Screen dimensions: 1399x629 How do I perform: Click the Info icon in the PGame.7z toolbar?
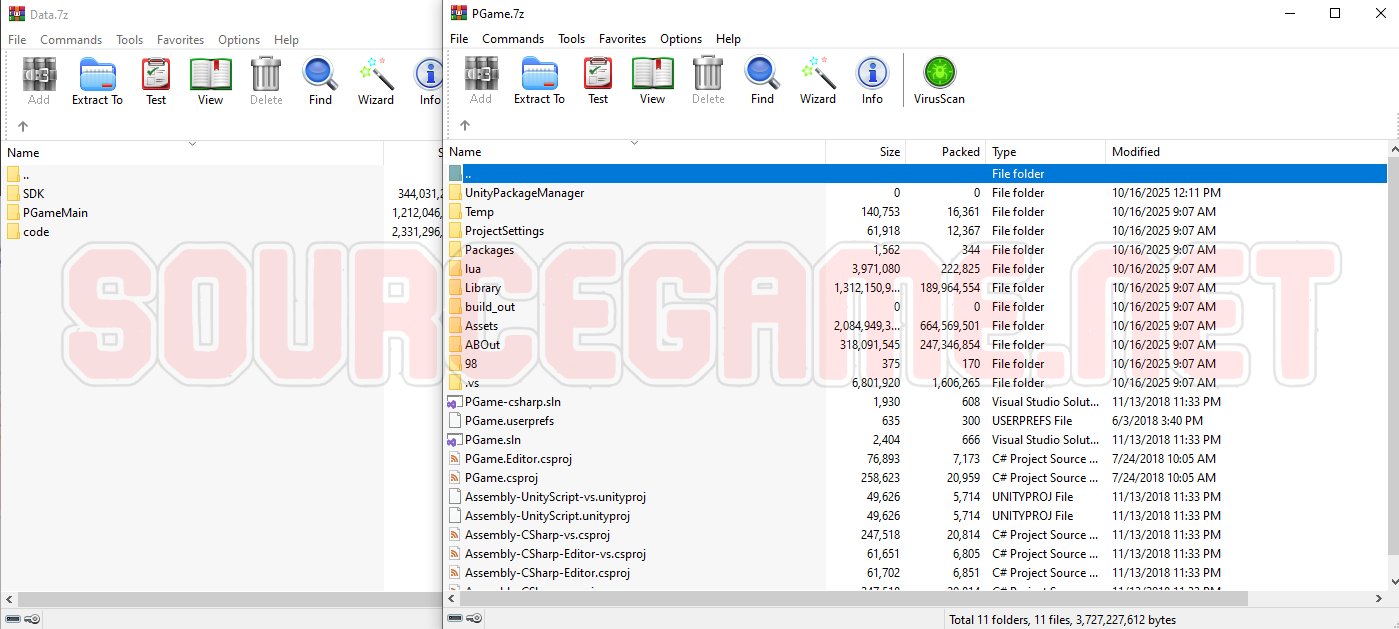(872, 80)
